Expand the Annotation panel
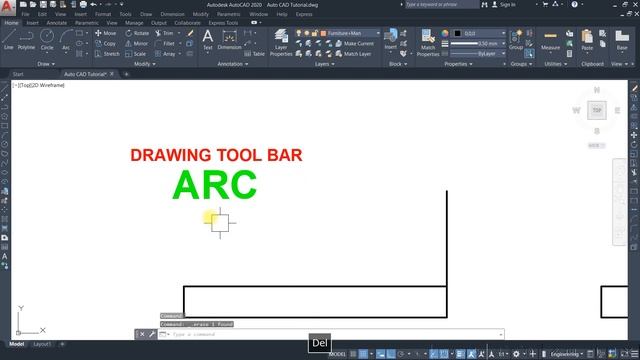Screen dimensions: 640x360 click(233, 64)
